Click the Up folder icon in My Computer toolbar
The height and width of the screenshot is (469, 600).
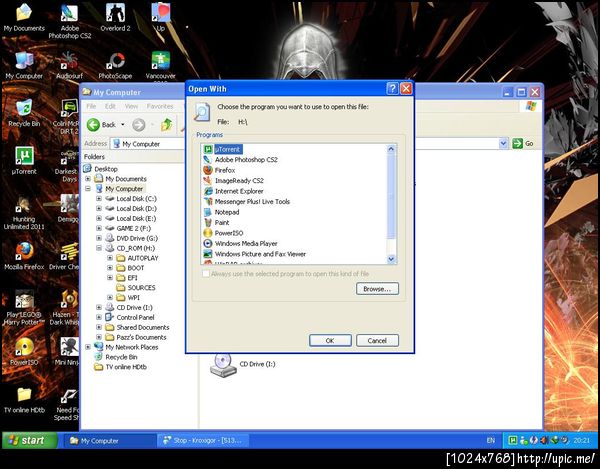tap(166, 125)
